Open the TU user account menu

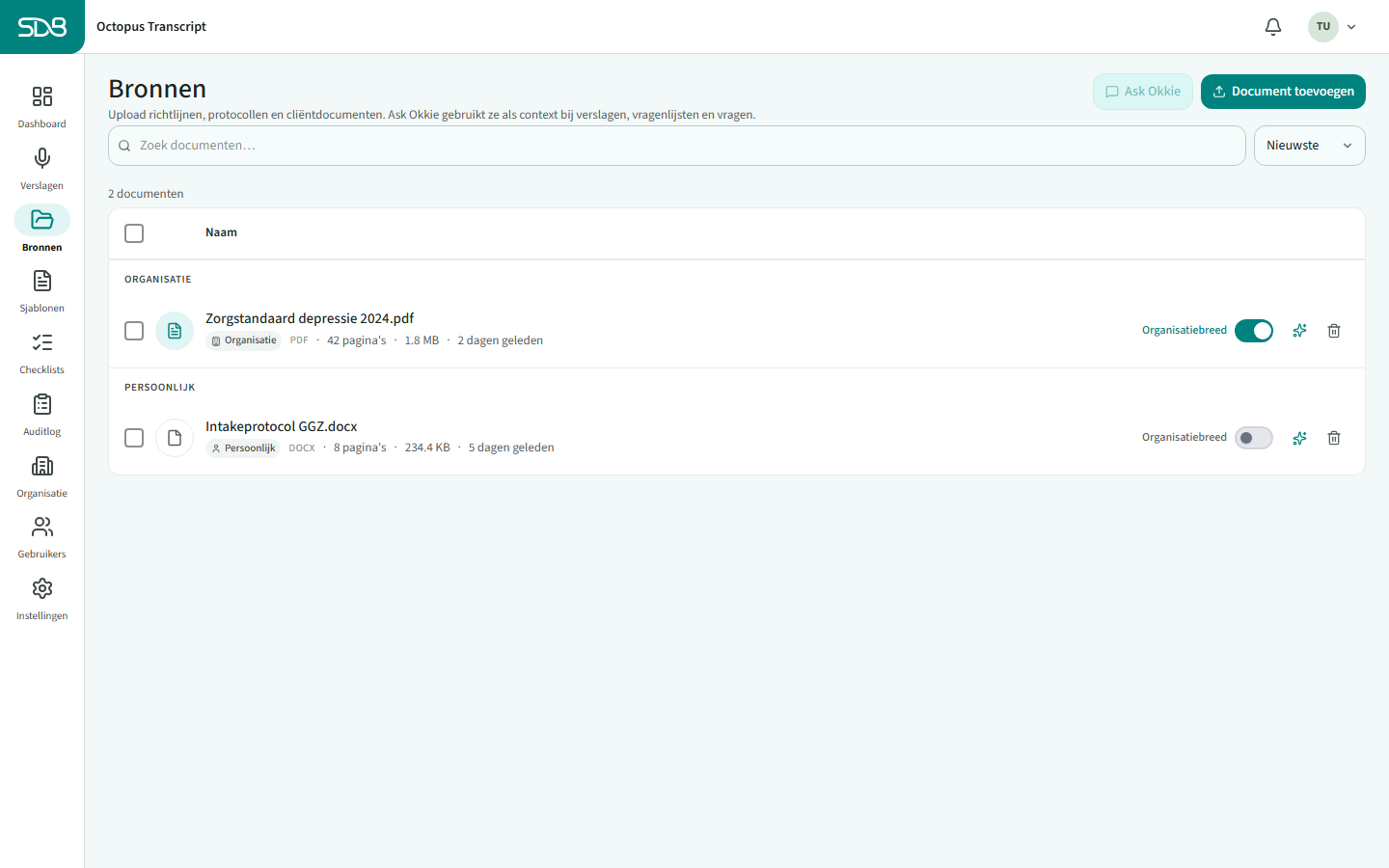pos(1333,27)
